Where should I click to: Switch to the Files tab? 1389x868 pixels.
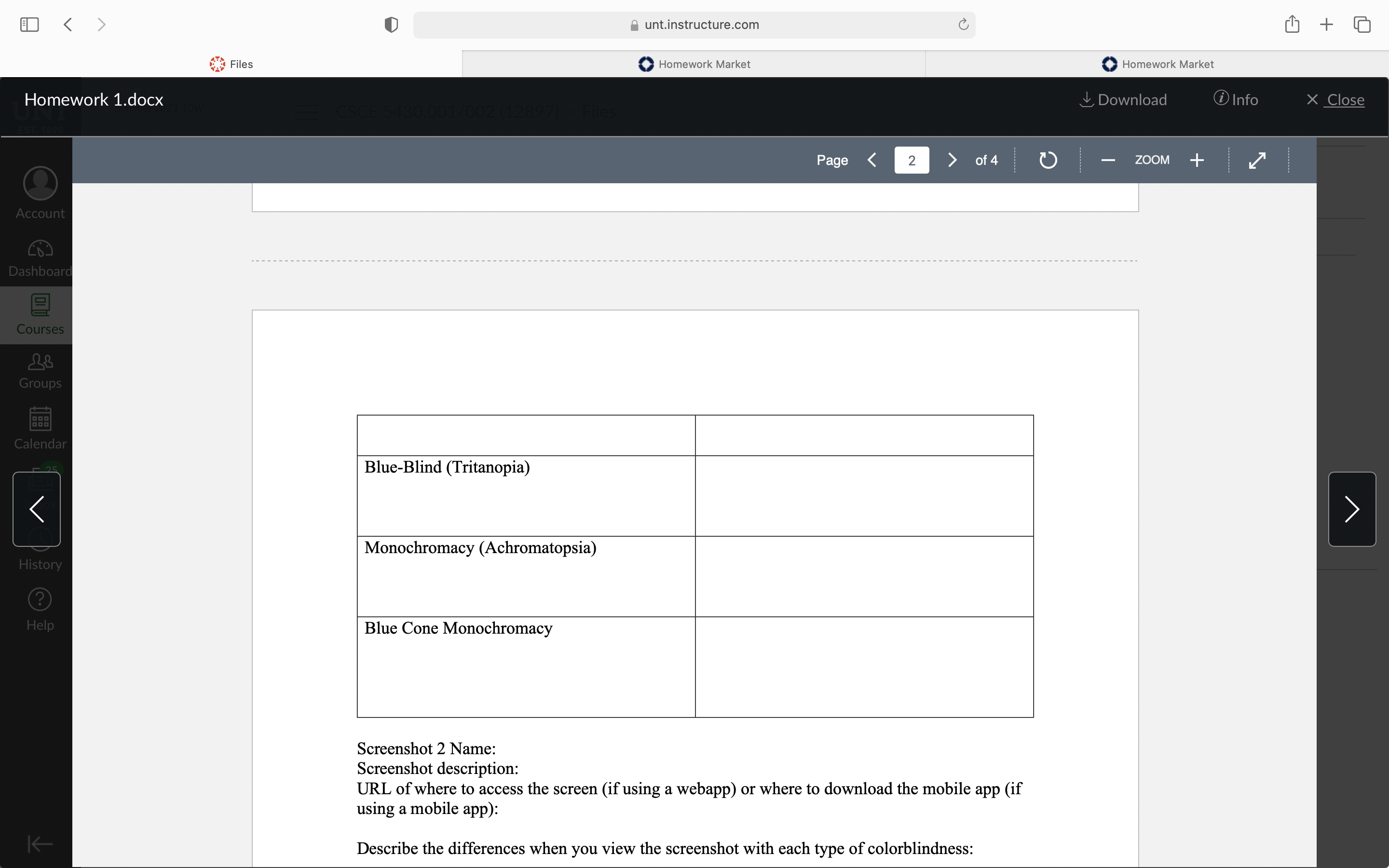point(231,64)
